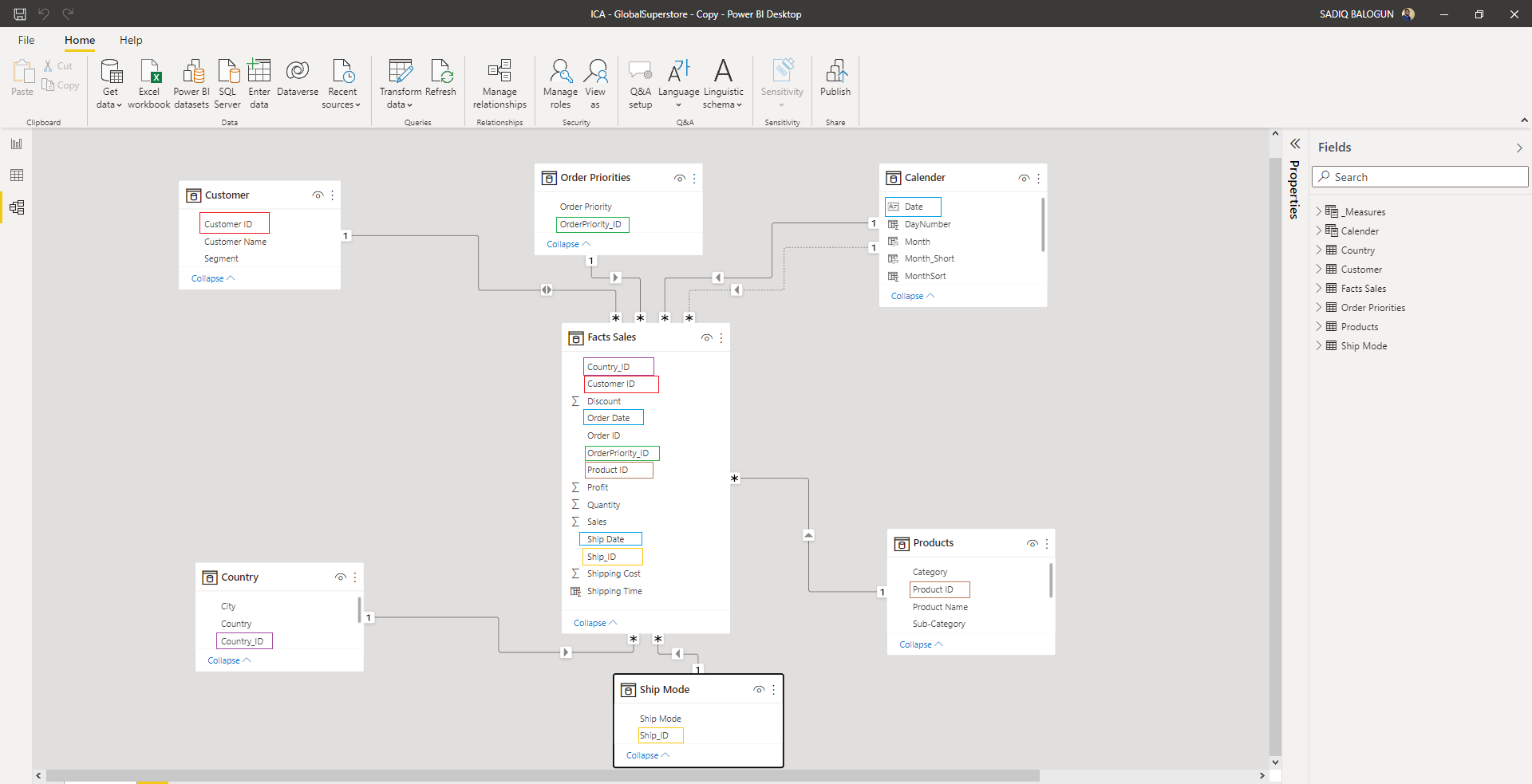Select the Help ribbon tab
1532x784 pixels.
coord(131,40)
